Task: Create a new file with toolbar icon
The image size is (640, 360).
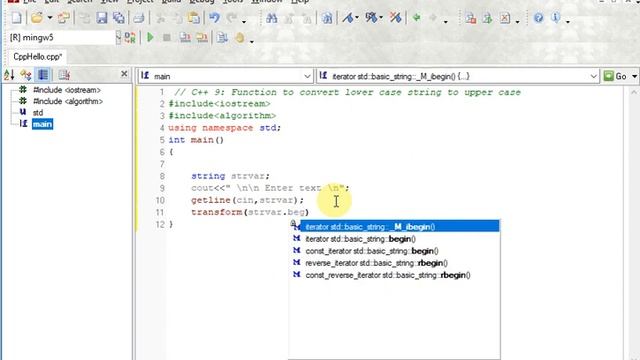Action: point(16,18)
